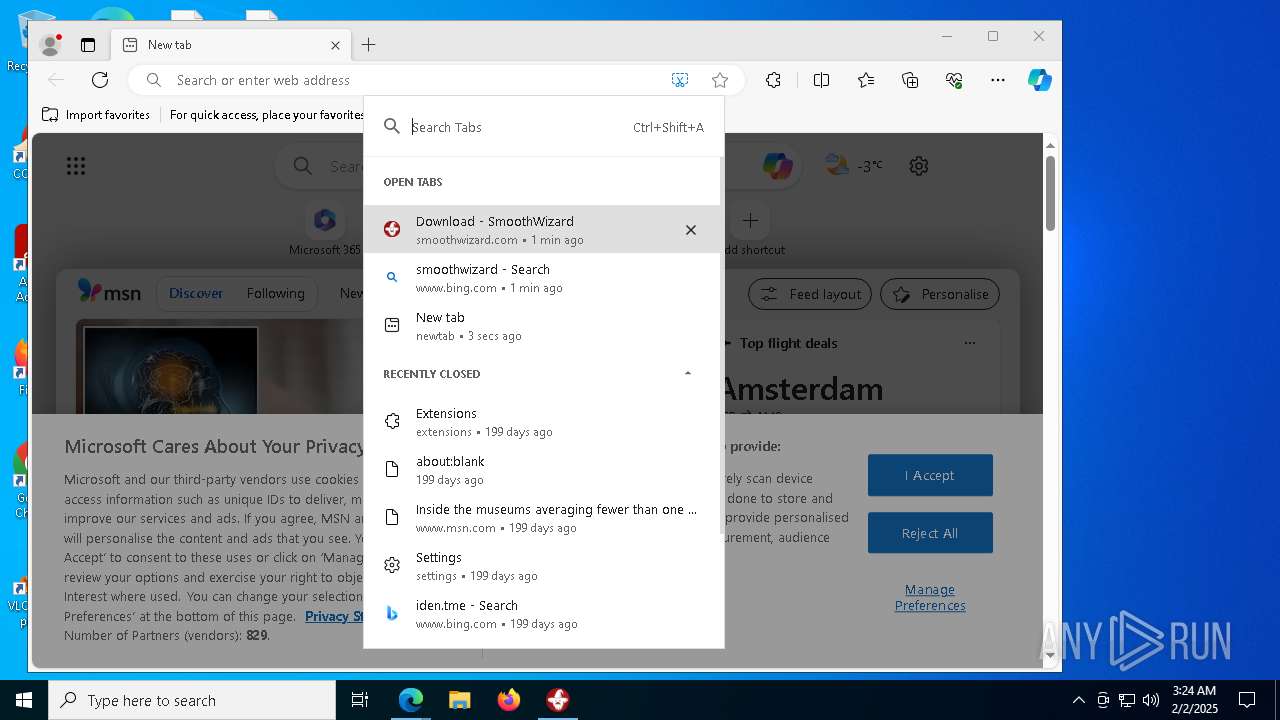The image size is (1280, 720).
Task: Click Import favorites in favorites bar
Action: pos(96,115)
